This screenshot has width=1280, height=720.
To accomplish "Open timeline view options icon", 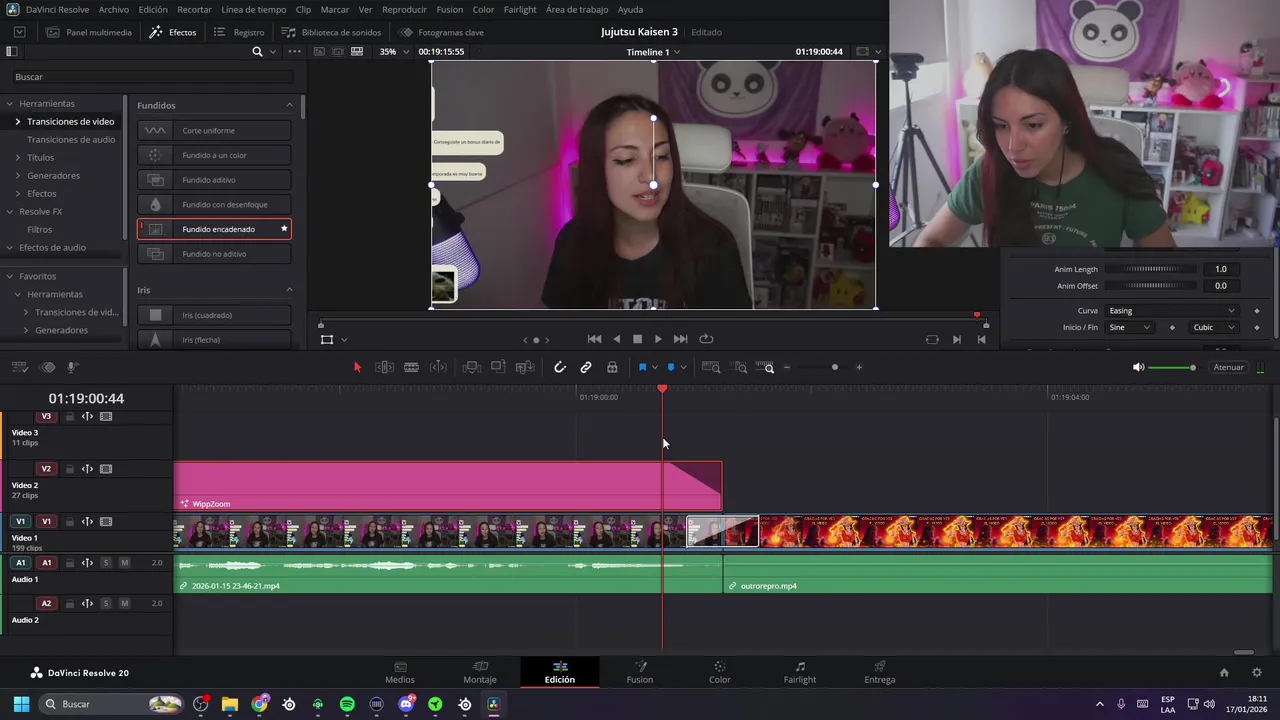I will tap(20, 367).
